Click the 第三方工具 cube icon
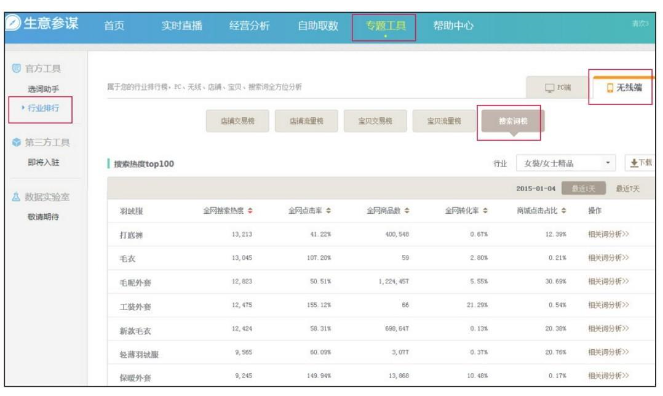Image resolution: width=663 pixels, height=396 pixels. [x=16, y=142]
